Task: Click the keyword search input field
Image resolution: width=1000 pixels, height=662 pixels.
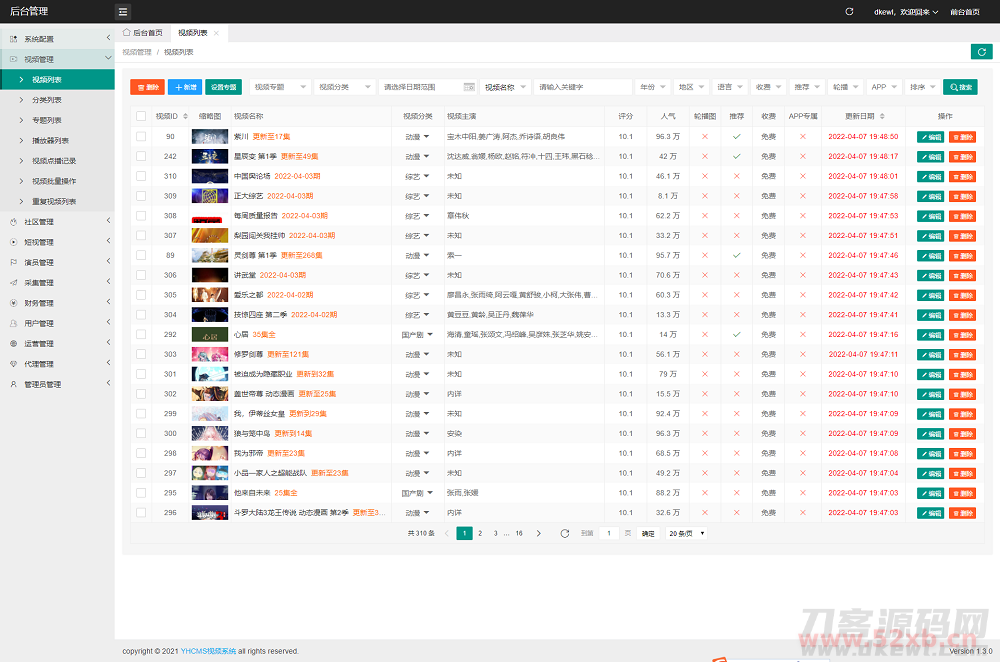Action: tap(583, 87)
